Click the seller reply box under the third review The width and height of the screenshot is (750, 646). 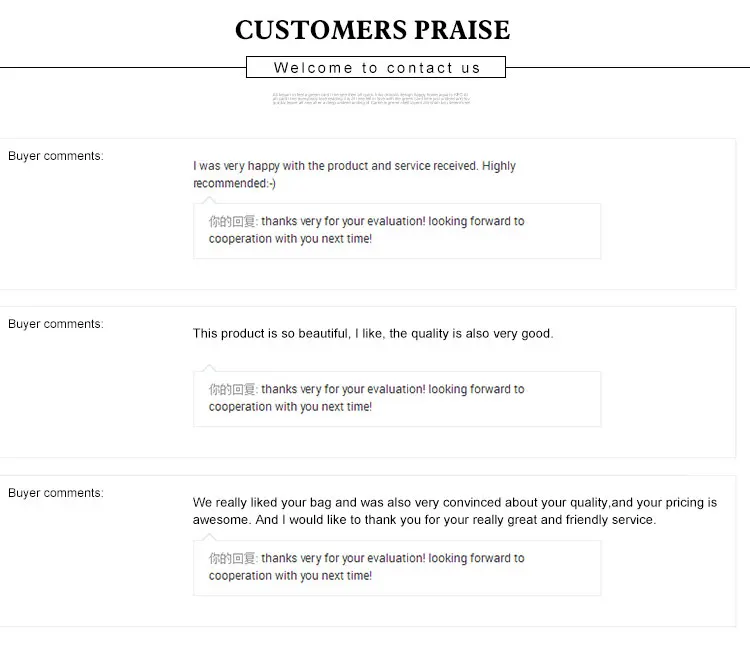click(396, 568)
